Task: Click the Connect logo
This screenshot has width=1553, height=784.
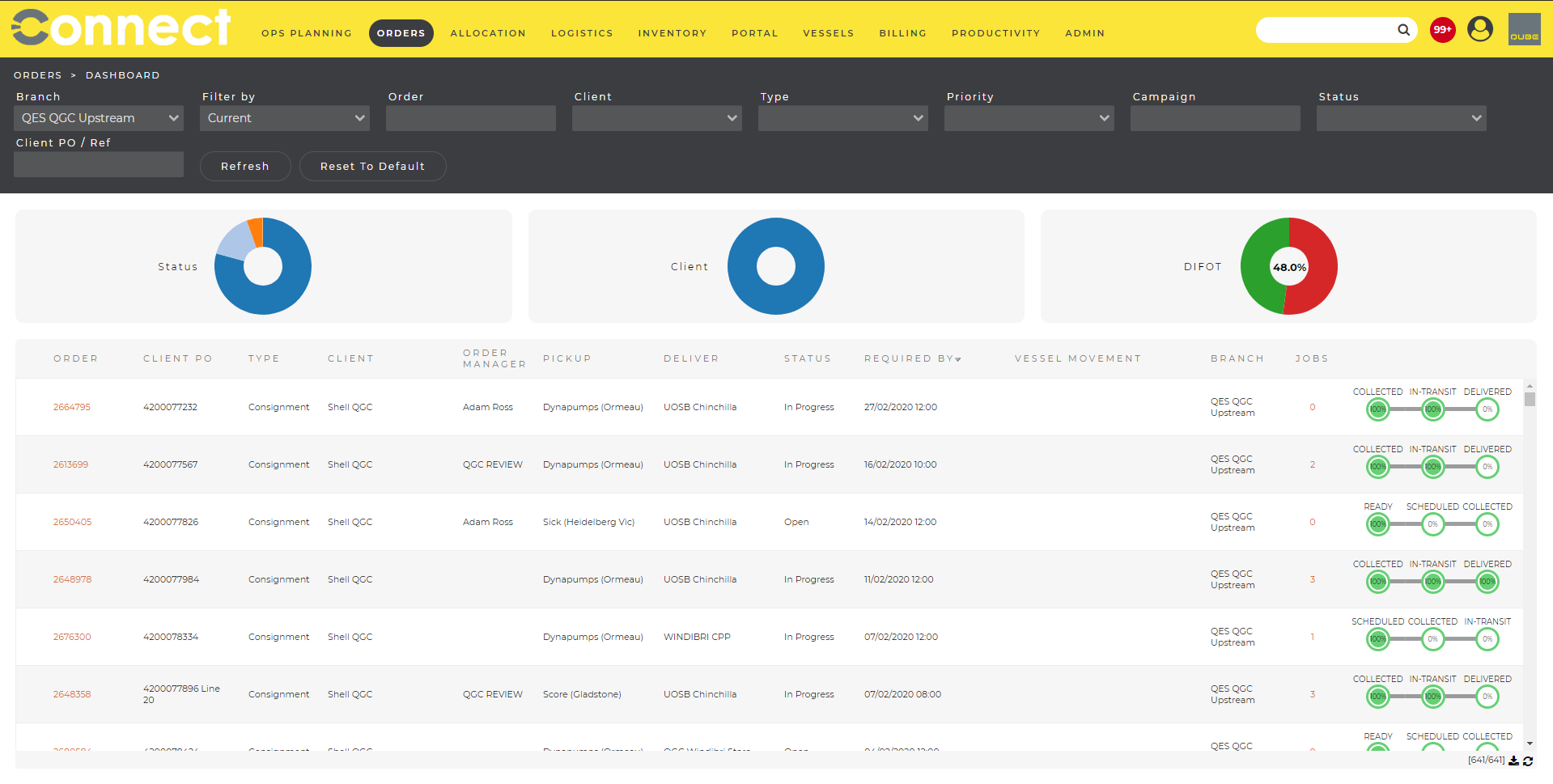Action: (121, 28)
